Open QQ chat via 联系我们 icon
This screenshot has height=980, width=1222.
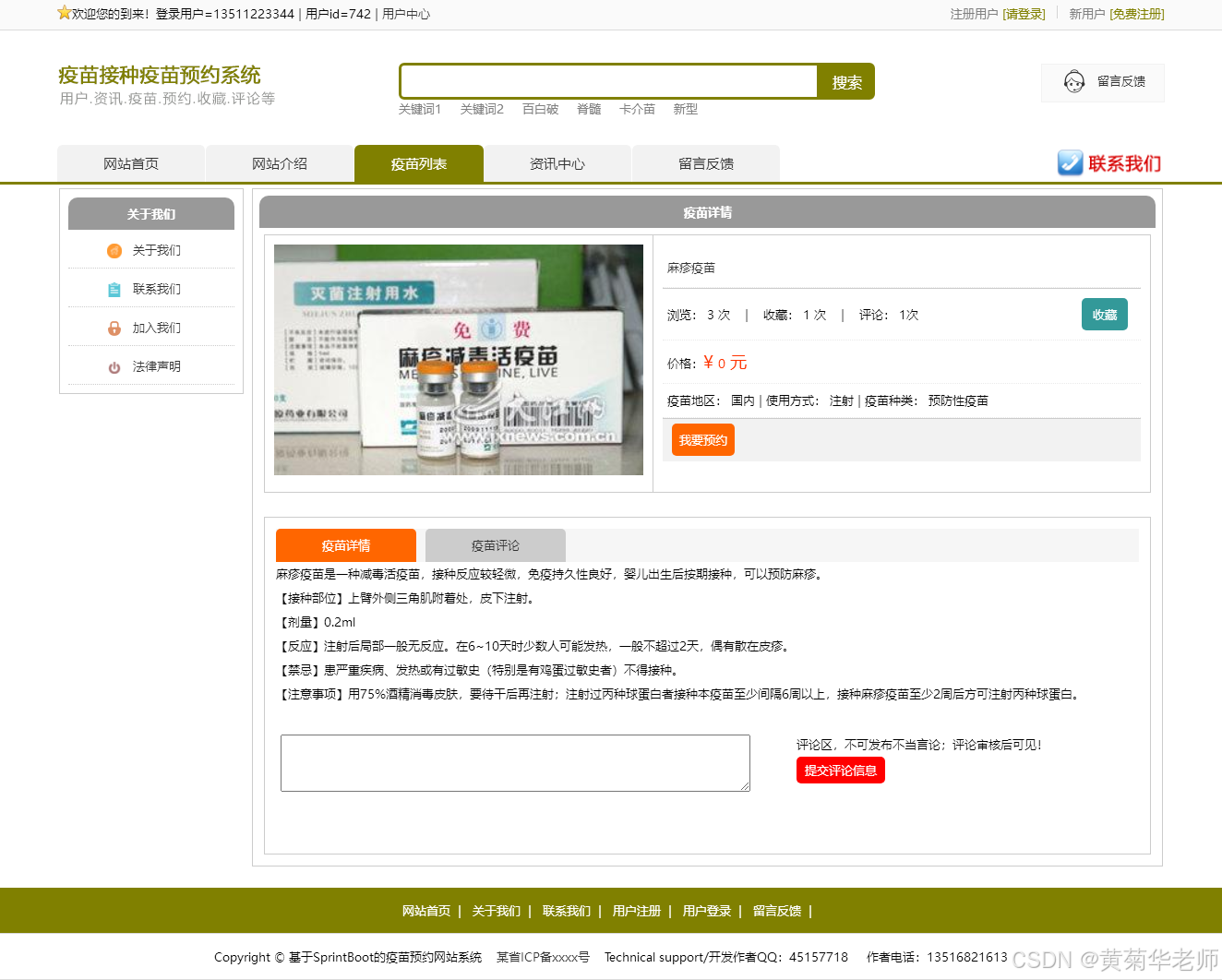point(1070,163)
